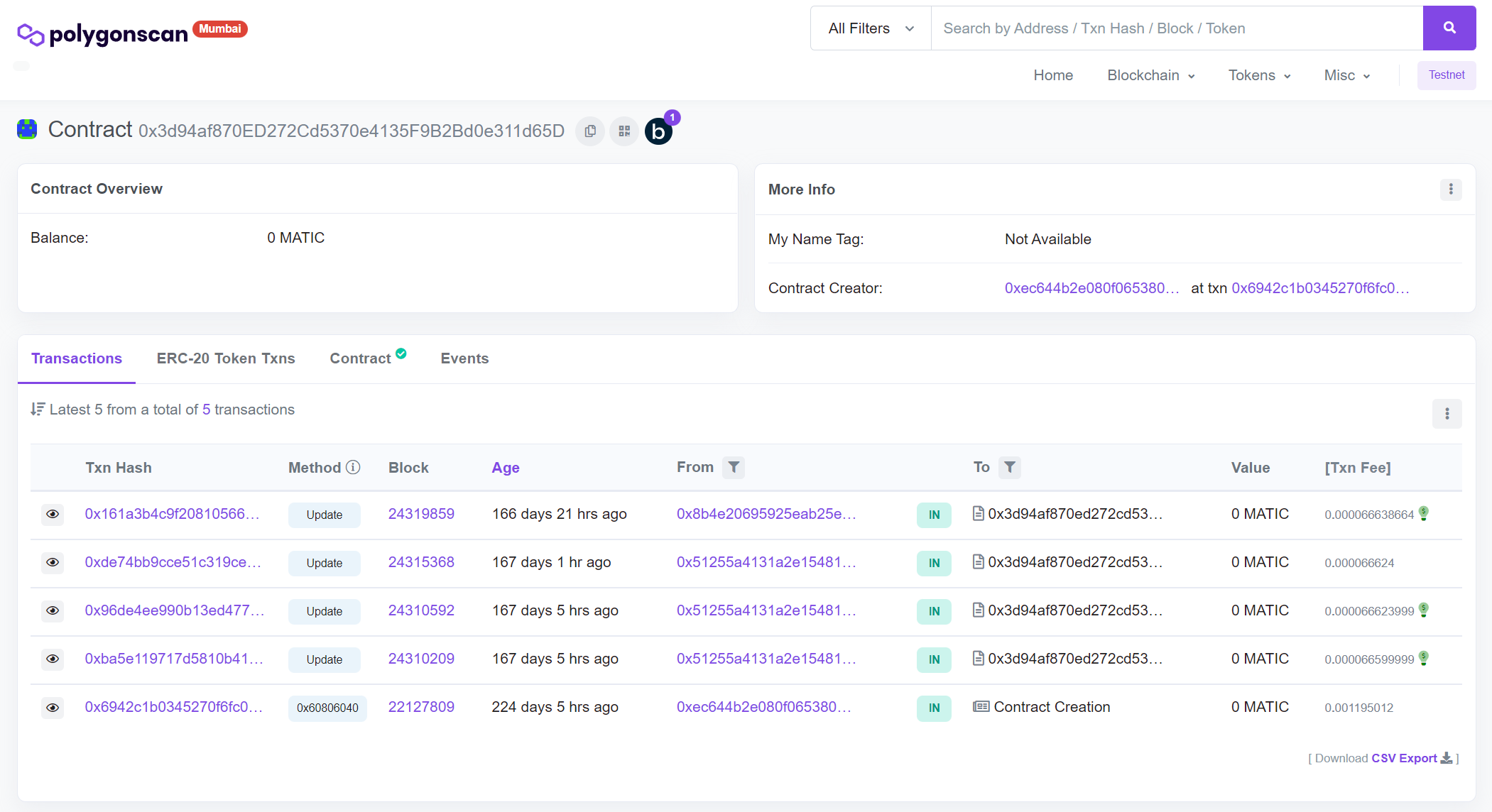Click gas tip bulb for fee 0.000066599999

tap(1423, 658)
